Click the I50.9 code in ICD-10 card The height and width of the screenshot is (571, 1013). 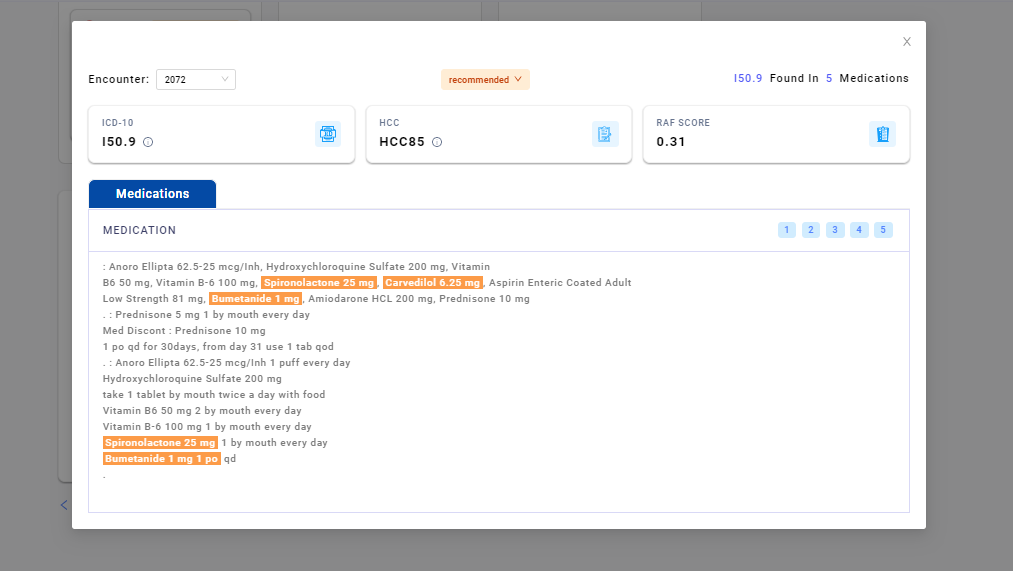(x=119, y=142)
